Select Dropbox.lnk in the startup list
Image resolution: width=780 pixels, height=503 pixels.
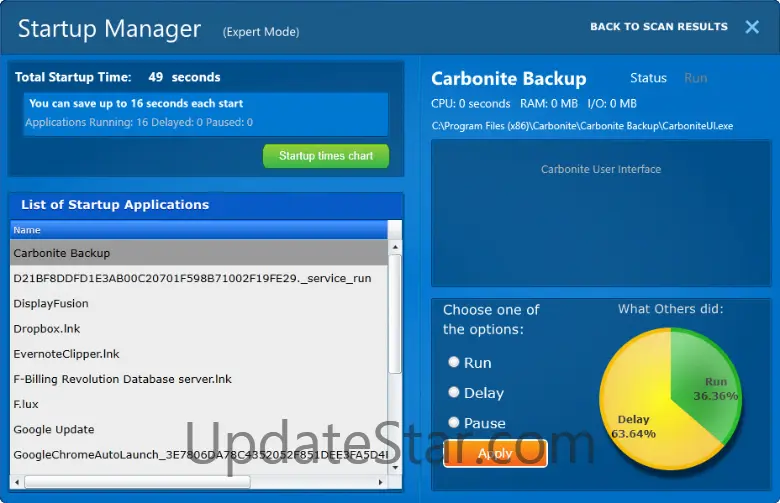coord(198,328)
